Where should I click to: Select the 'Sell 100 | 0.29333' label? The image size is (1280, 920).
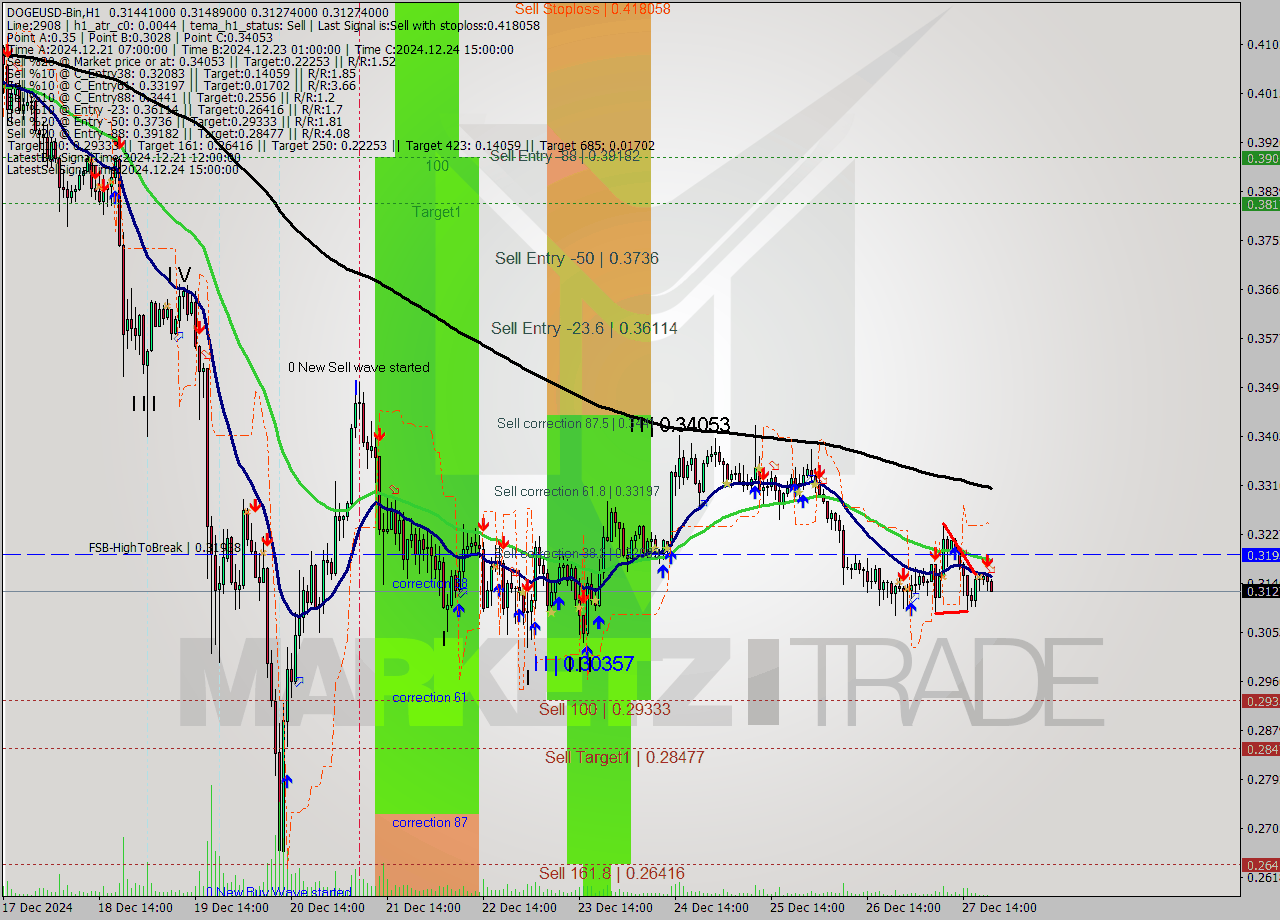coord(605,709)
